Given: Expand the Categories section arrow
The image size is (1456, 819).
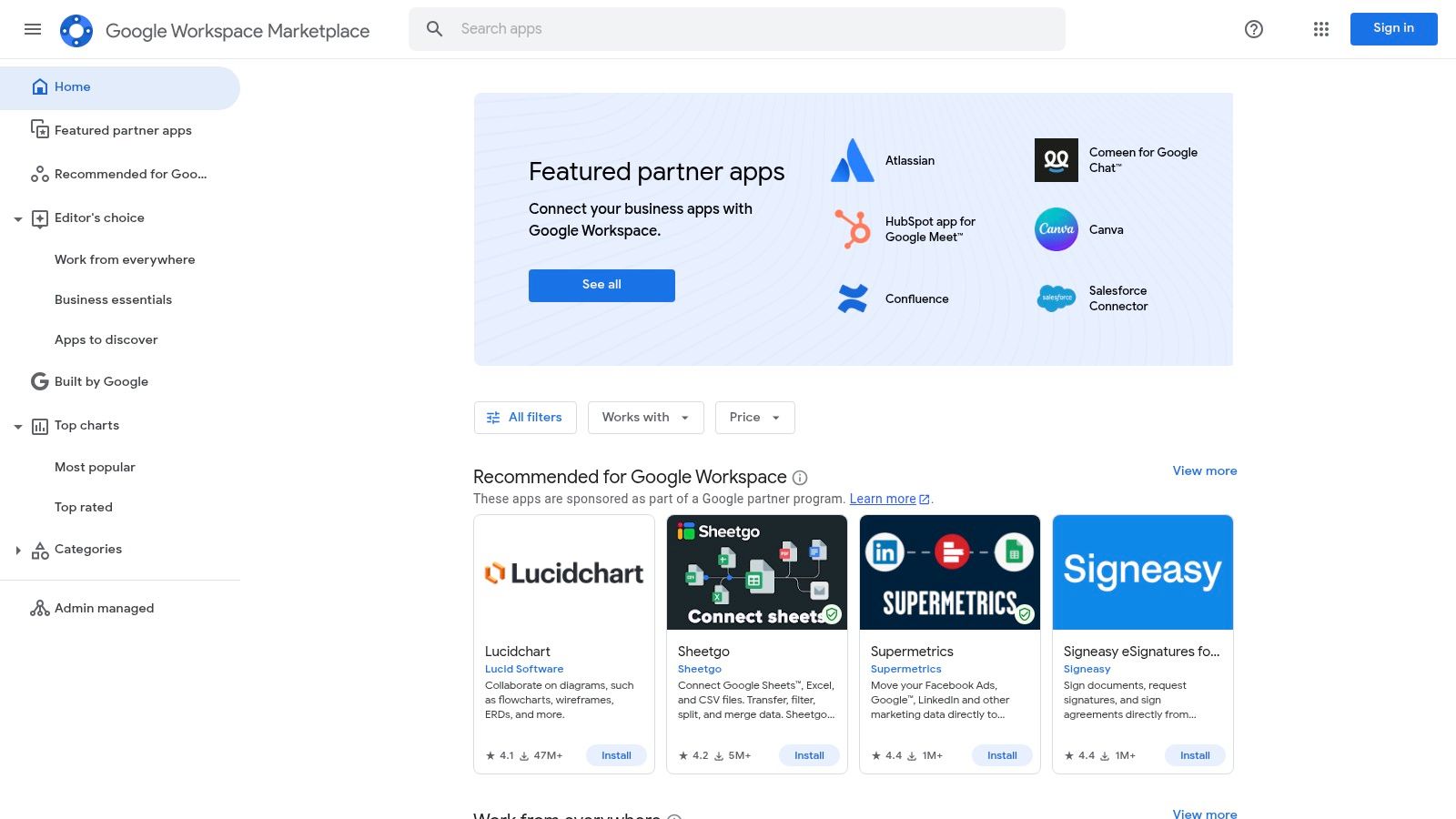Looking at the screenshot, I should coord(18,550).
